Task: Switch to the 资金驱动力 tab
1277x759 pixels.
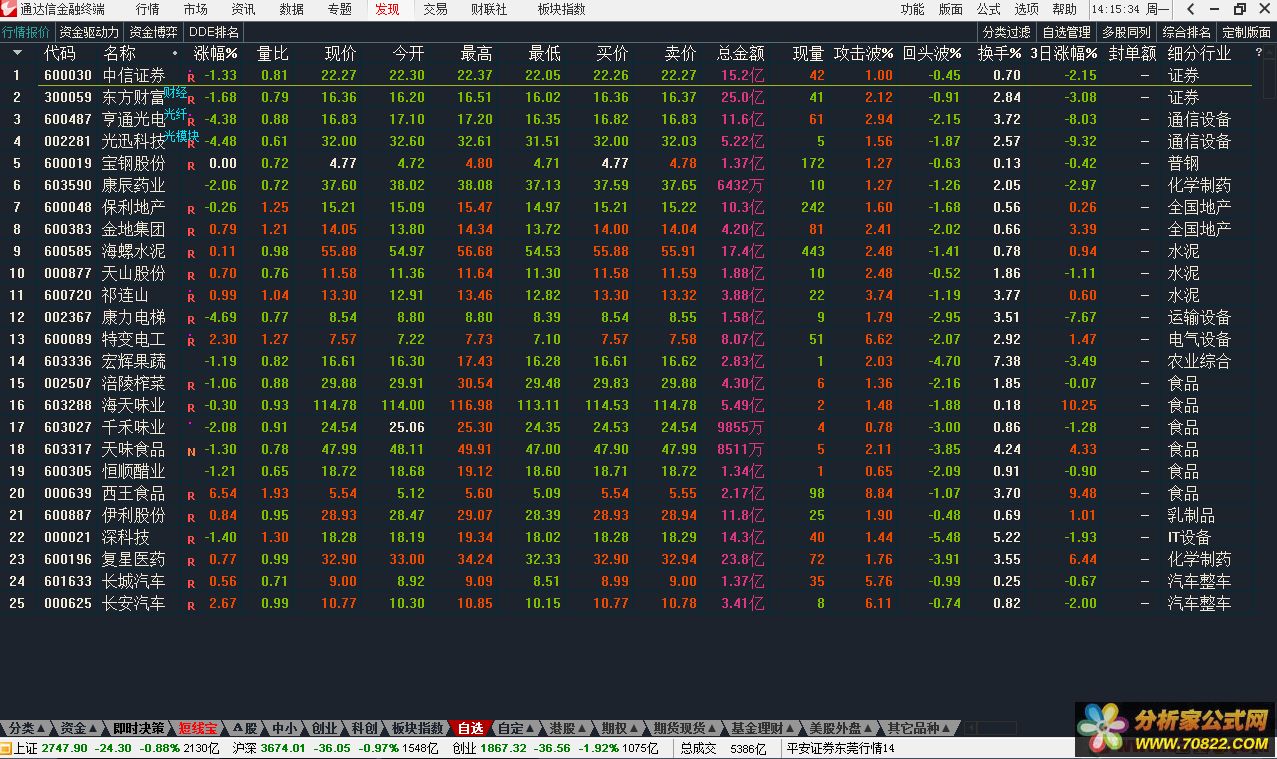Action: point(88,32)
